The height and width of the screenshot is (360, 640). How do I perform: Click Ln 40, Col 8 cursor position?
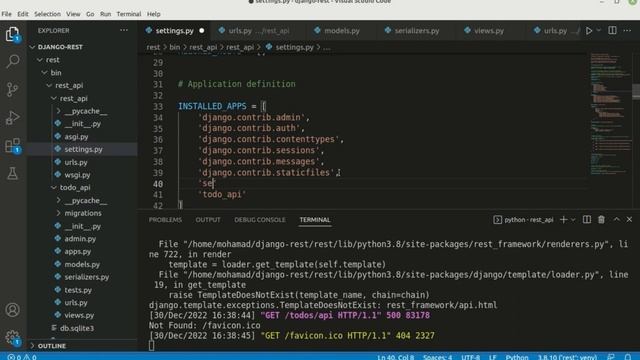[396, 357]
